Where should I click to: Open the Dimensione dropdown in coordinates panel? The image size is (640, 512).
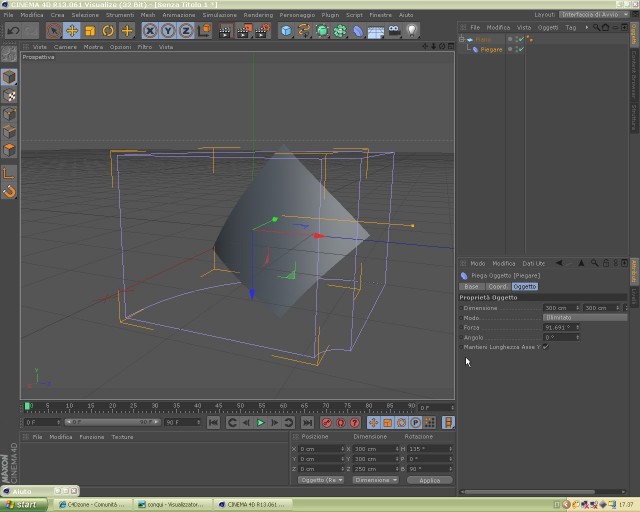(375, 480)
